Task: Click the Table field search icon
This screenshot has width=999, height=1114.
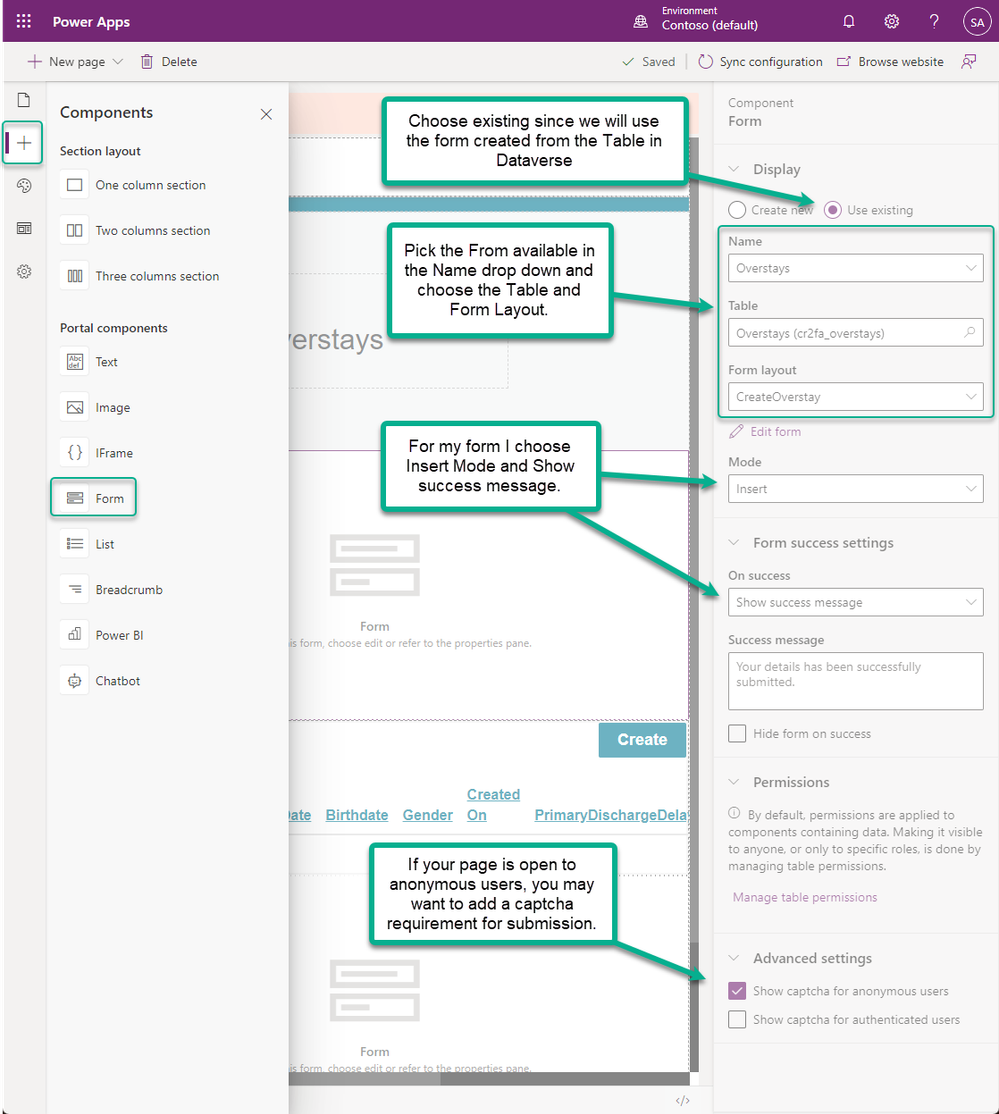Action: tap(969, 332)
